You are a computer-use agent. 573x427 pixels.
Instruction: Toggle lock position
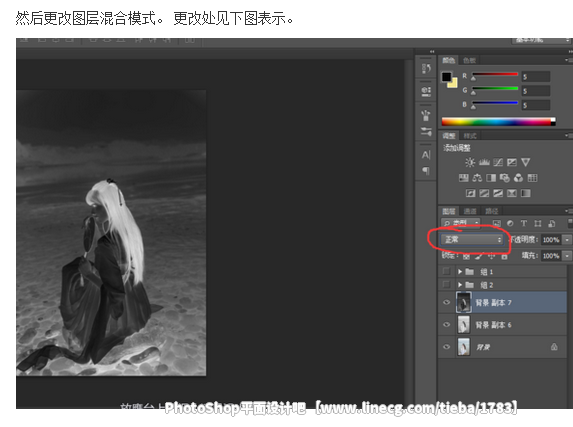(x=492, y=256)
